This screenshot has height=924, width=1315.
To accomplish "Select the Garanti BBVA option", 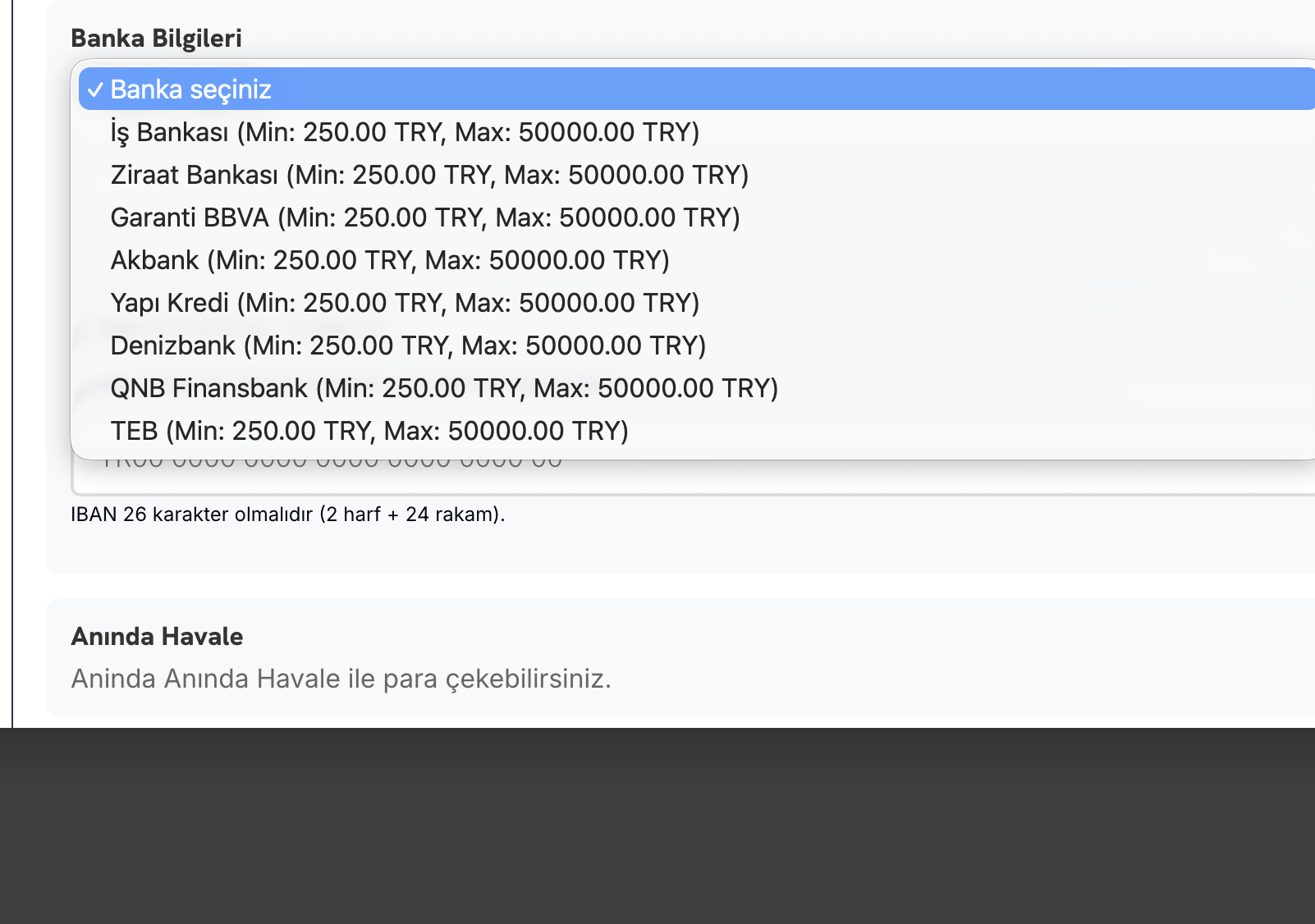I will click(x=424, y=217).
